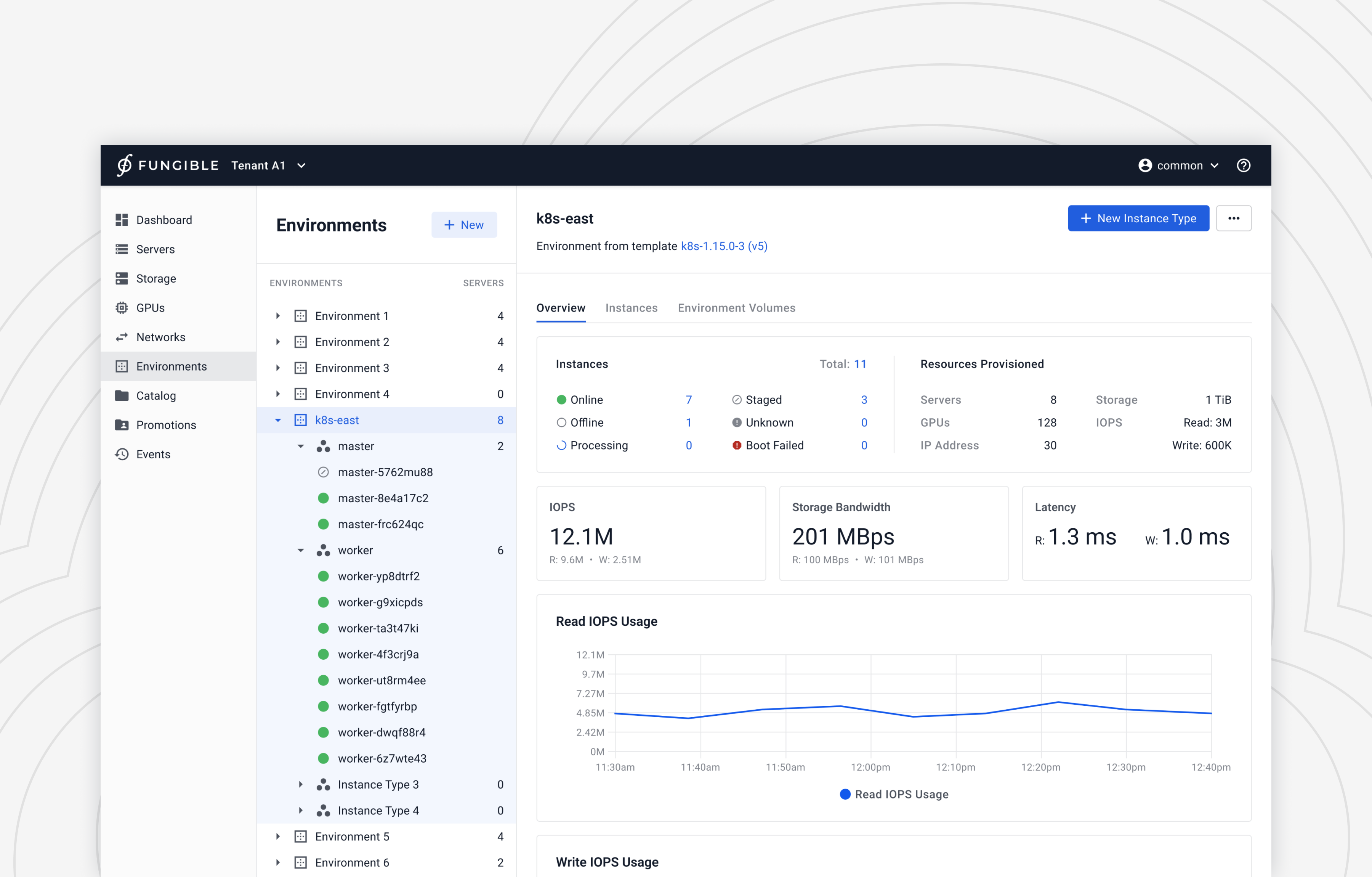Click the New Instance Type button
1372x877 pixels.
pyautogui.click(x=1138, y=218)
